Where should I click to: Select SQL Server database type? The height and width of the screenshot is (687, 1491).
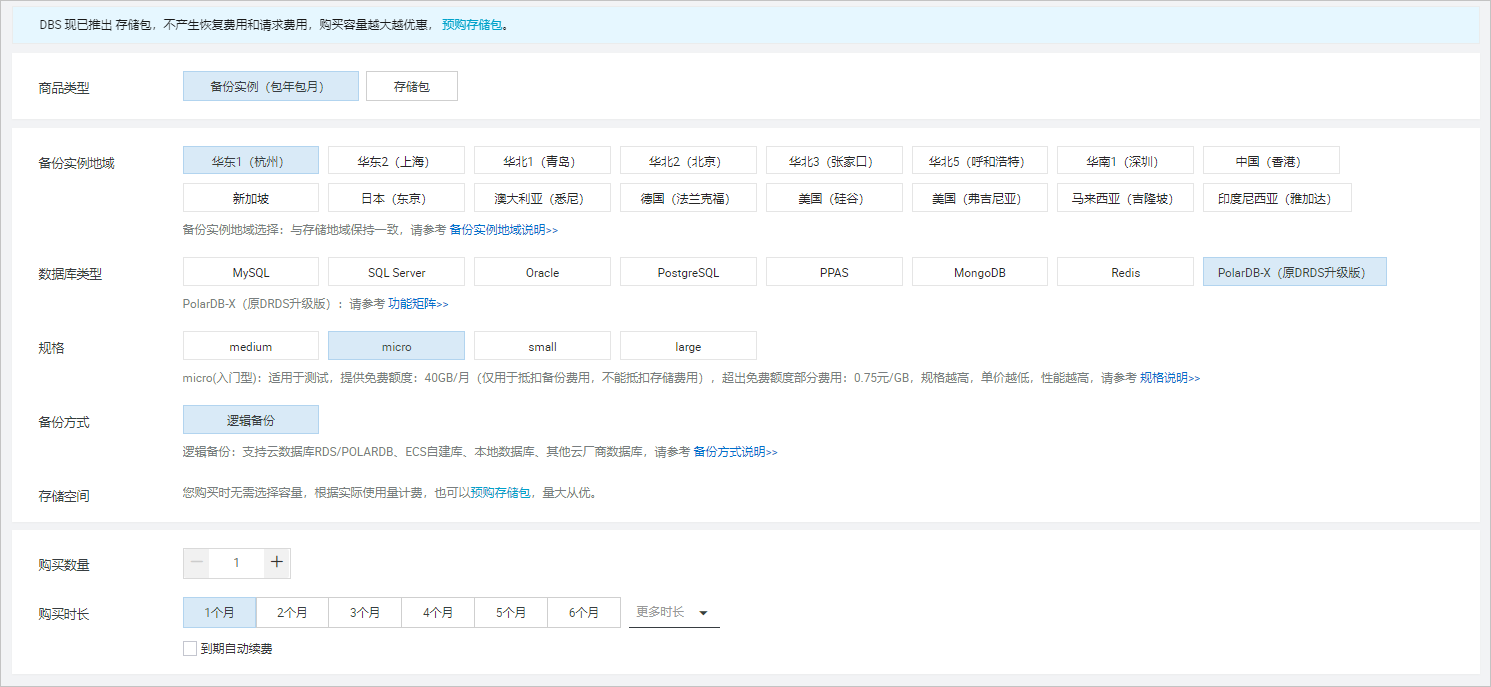pyautogui.click(x=396, y=272)
